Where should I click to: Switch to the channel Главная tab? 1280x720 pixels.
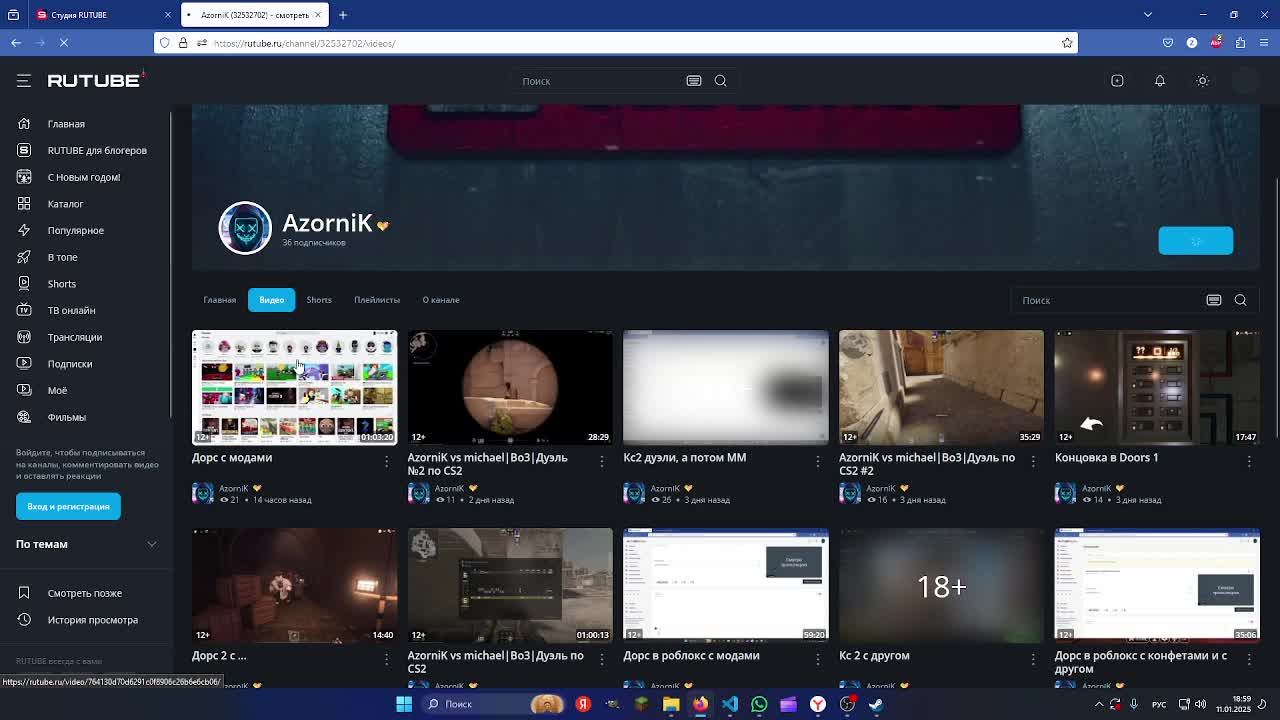(x=220, y=300)
